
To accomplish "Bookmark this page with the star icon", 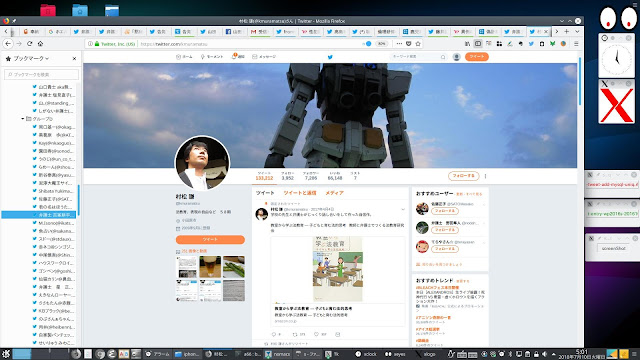I will pyautogui.click(x=418, y=44).
